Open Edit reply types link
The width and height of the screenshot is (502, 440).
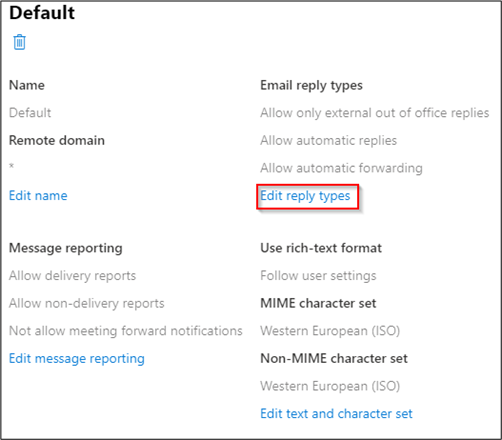click(x=305, y=196)
